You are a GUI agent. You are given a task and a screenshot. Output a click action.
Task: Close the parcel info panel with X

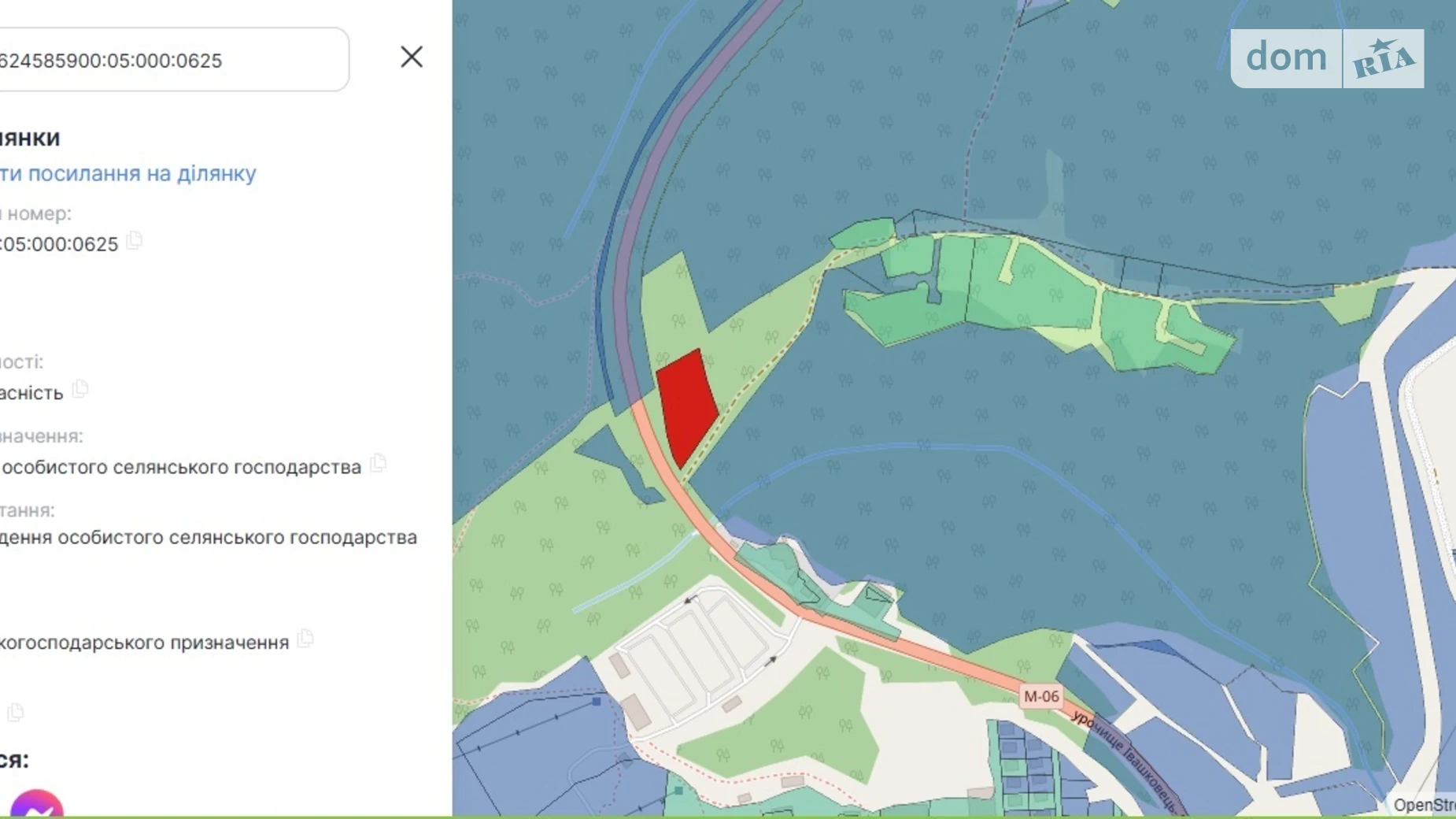(411, 57)
